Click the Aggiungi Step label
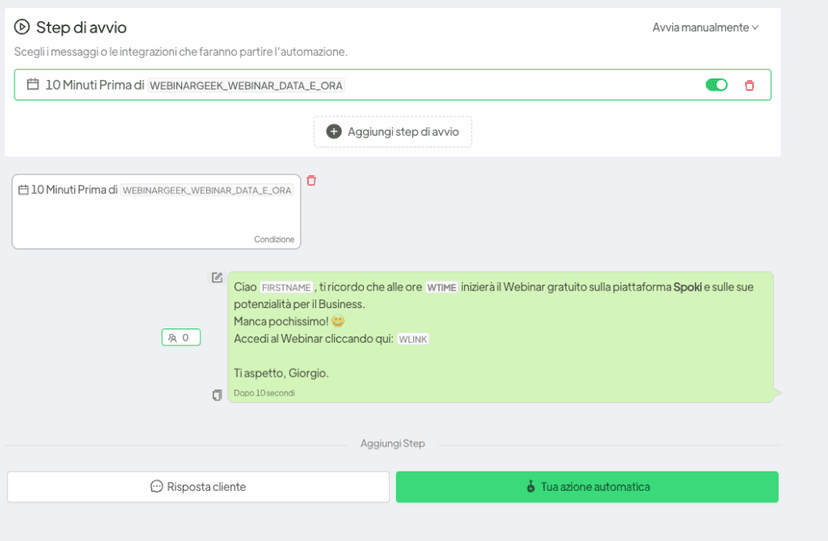The image size is (828, 541). [x=392, y=443]
